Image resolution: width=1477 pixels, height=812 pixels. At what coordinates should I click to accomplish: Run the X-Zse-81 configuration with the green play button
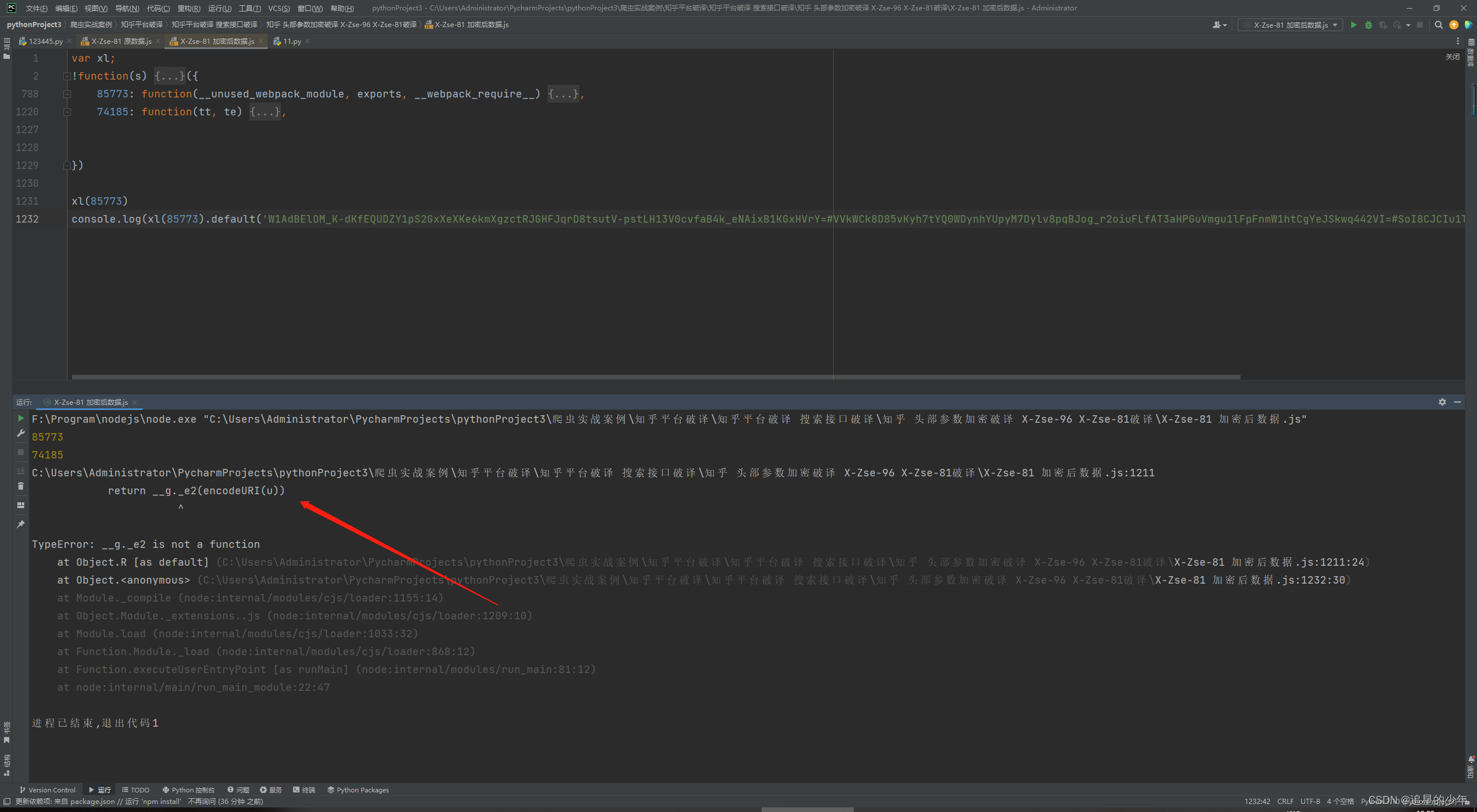click(1354, 25)
